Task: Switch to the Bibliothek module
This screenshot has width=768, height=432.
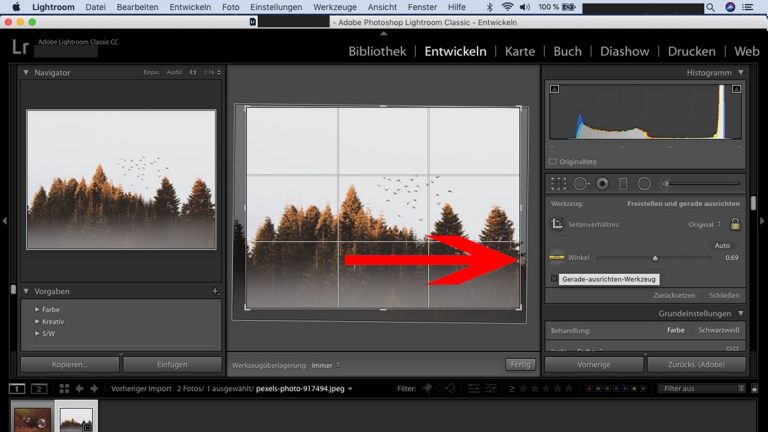Action: point(377,51)
